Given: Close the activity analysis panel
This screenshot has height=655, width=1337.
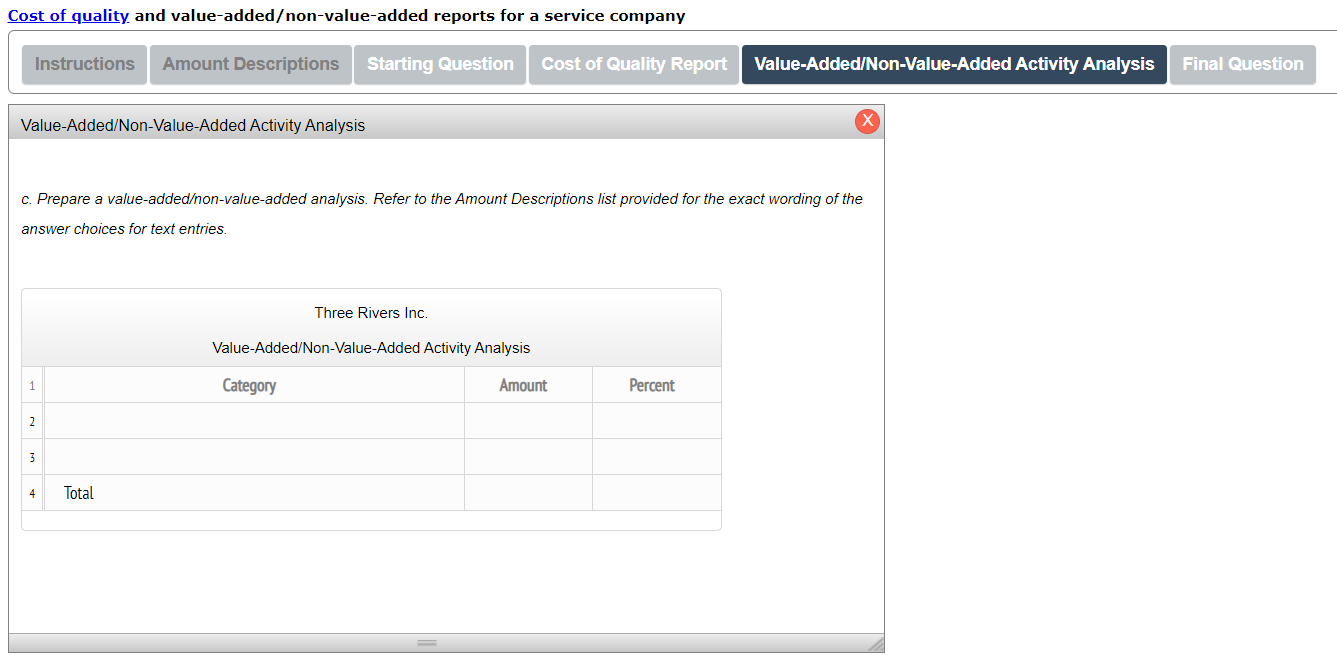Looking at the screenshot, I should (x=867, y=121).
